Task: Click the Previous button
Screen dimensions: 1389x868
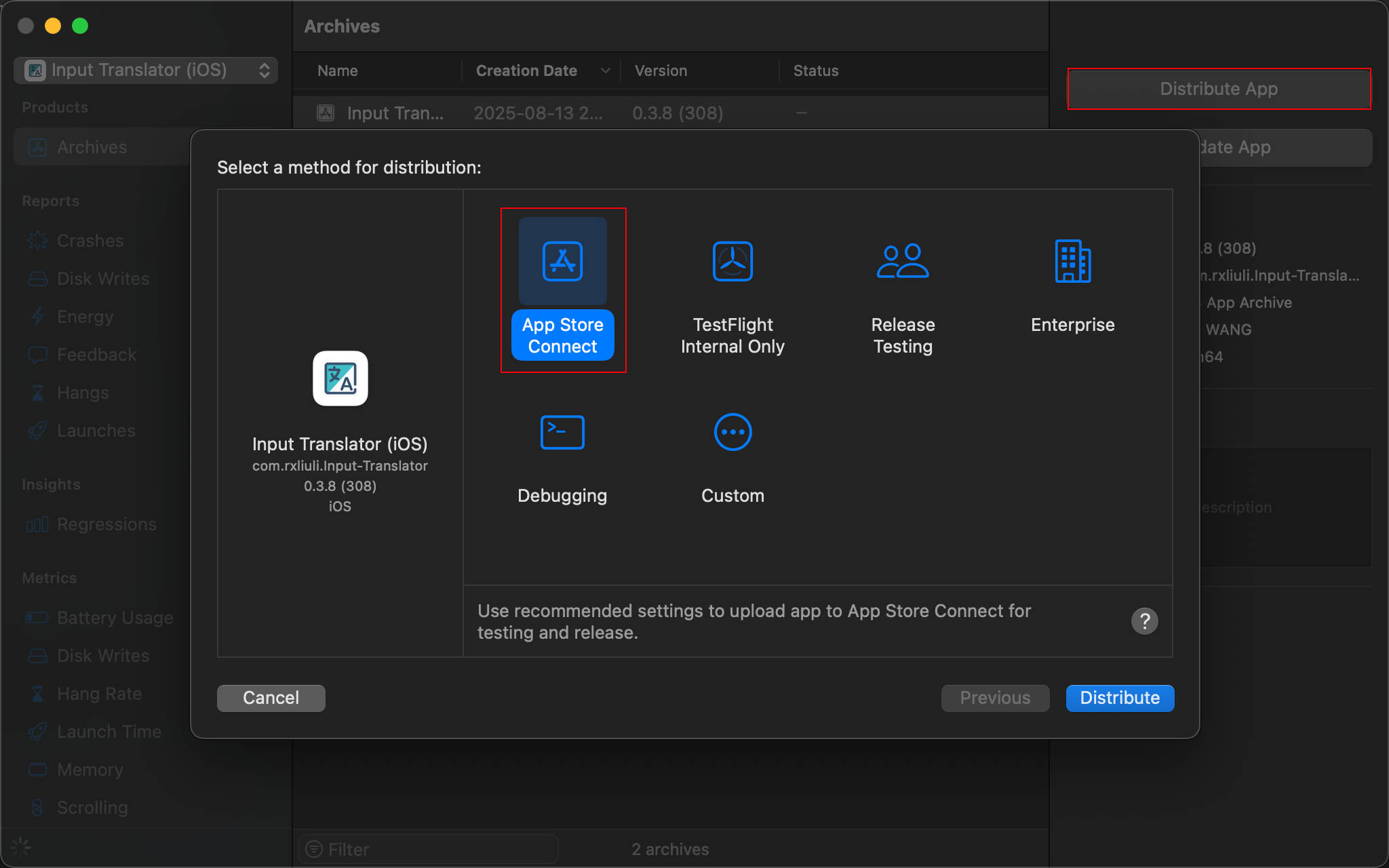Action: pos(995,698)
